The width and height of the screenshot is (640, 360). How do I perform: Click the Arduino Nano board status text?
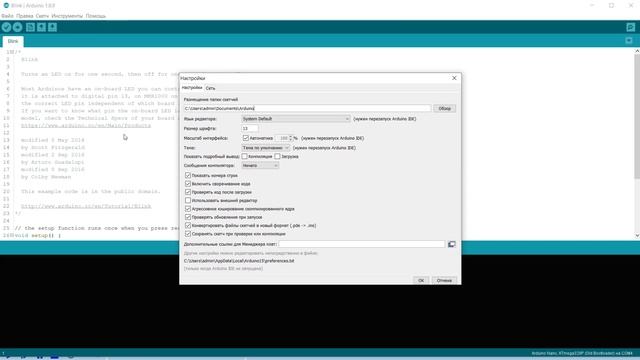(582, 353)
